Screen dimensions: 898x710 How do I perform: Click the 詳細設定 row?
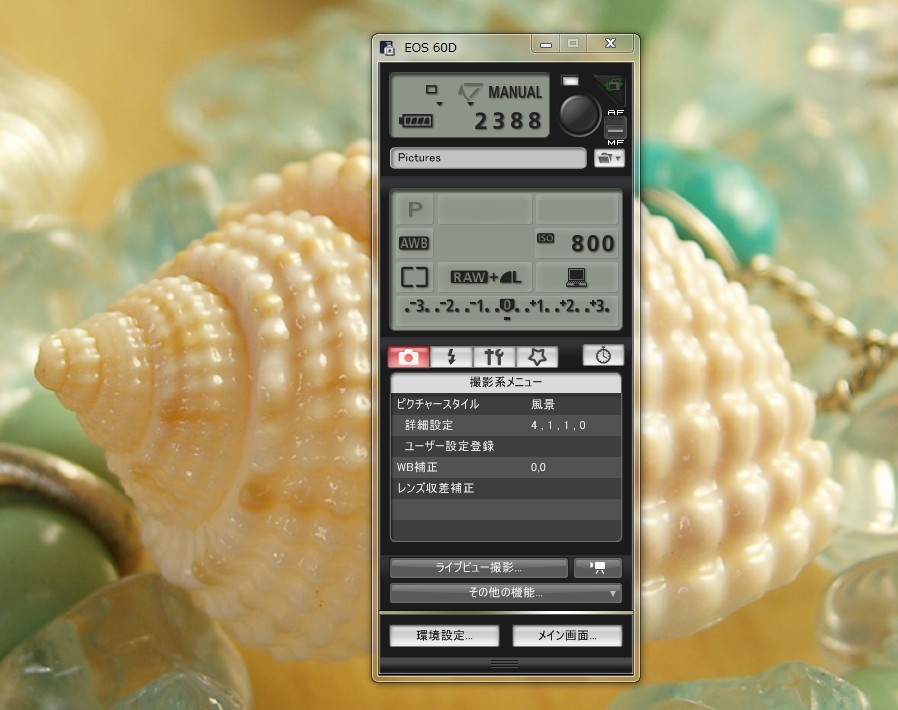pyautogui.click(x=506, y=425)
